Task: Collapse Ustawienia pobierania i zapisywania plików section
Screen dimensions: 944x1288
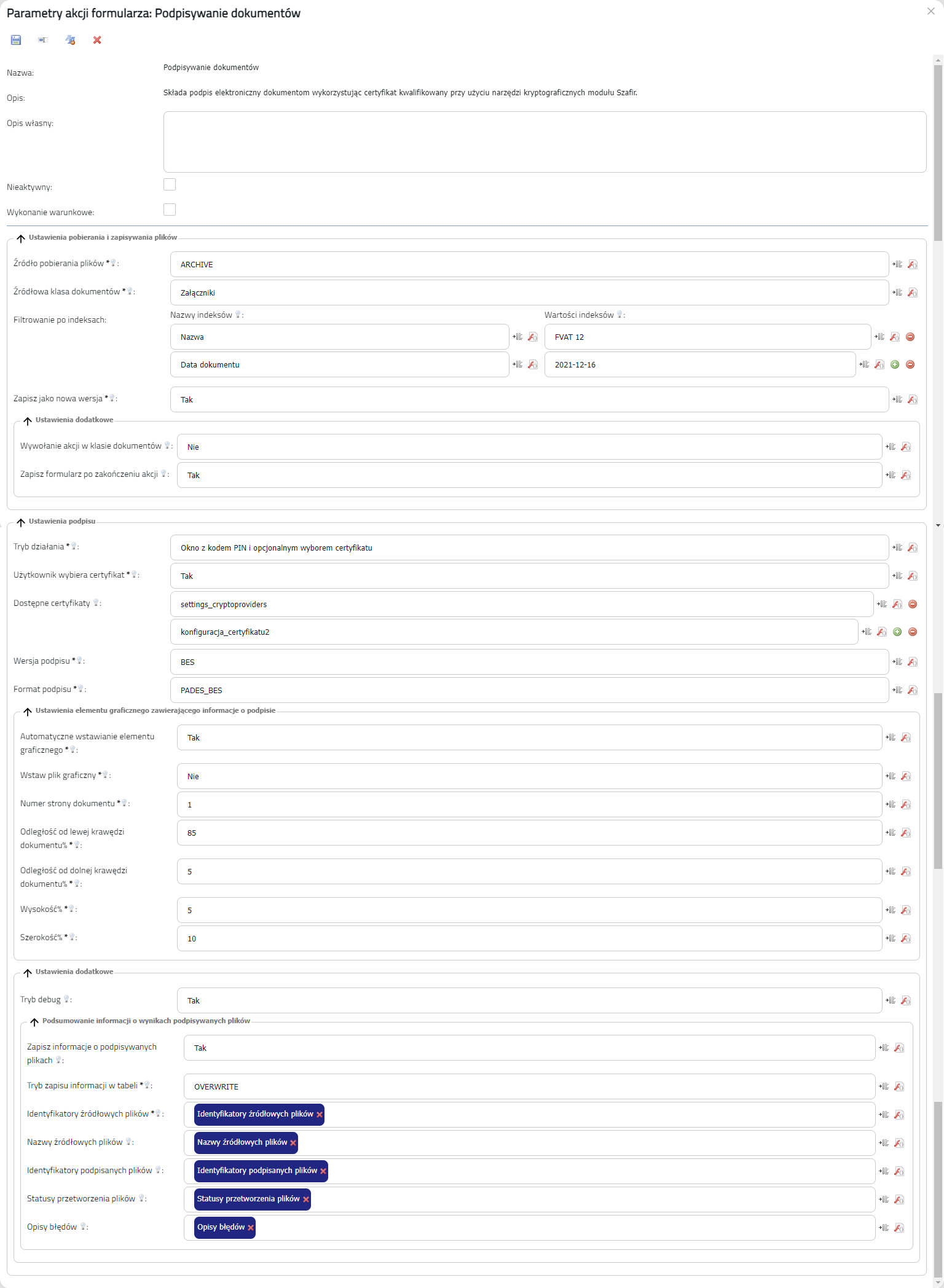Action: pos(21,238)
